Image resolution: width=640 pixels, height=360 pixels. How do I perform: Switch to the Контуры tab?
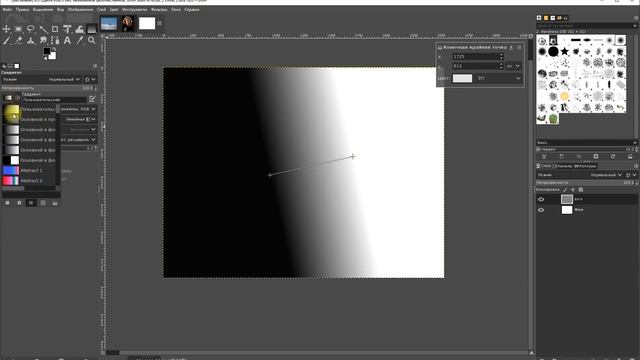(586, 166)
